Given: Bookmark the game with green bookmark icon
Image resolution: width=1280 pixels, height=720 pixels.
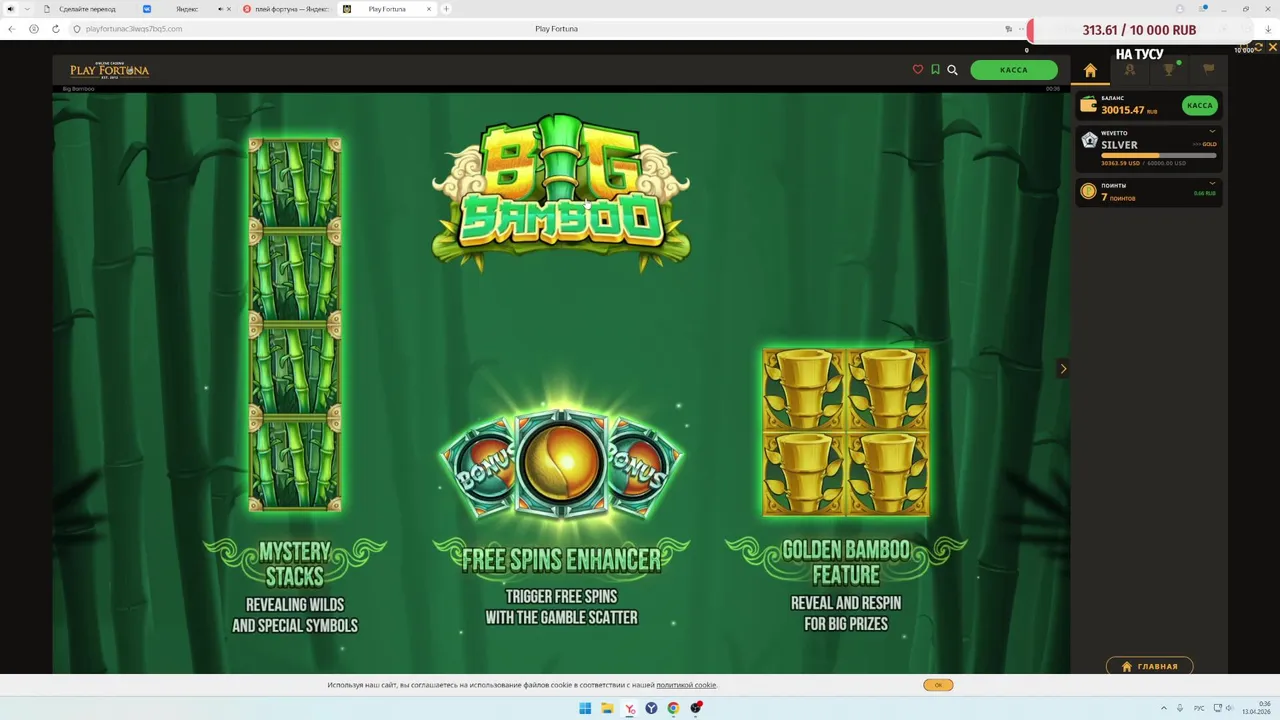Looking at the screenshot, I should click(935, 70).
